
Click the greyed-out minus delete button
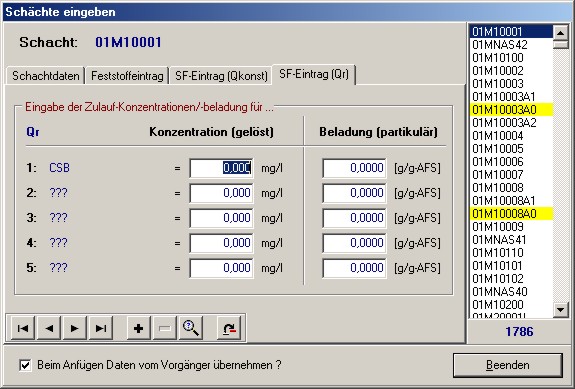[x=165, y=328]
